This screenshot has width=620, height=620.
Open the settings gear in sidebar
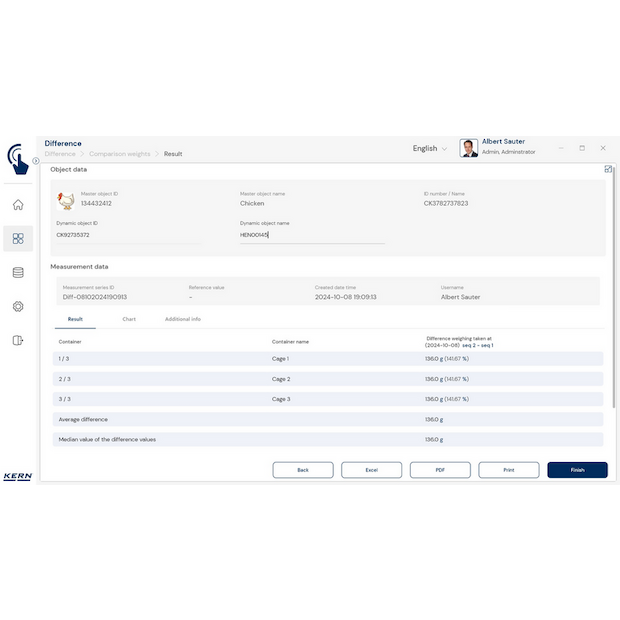(18, 306)
